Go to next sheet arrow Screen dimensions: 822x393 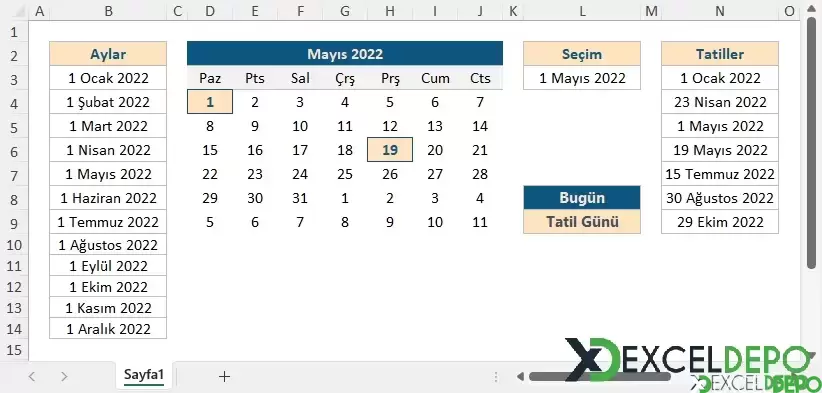(64, 376)
